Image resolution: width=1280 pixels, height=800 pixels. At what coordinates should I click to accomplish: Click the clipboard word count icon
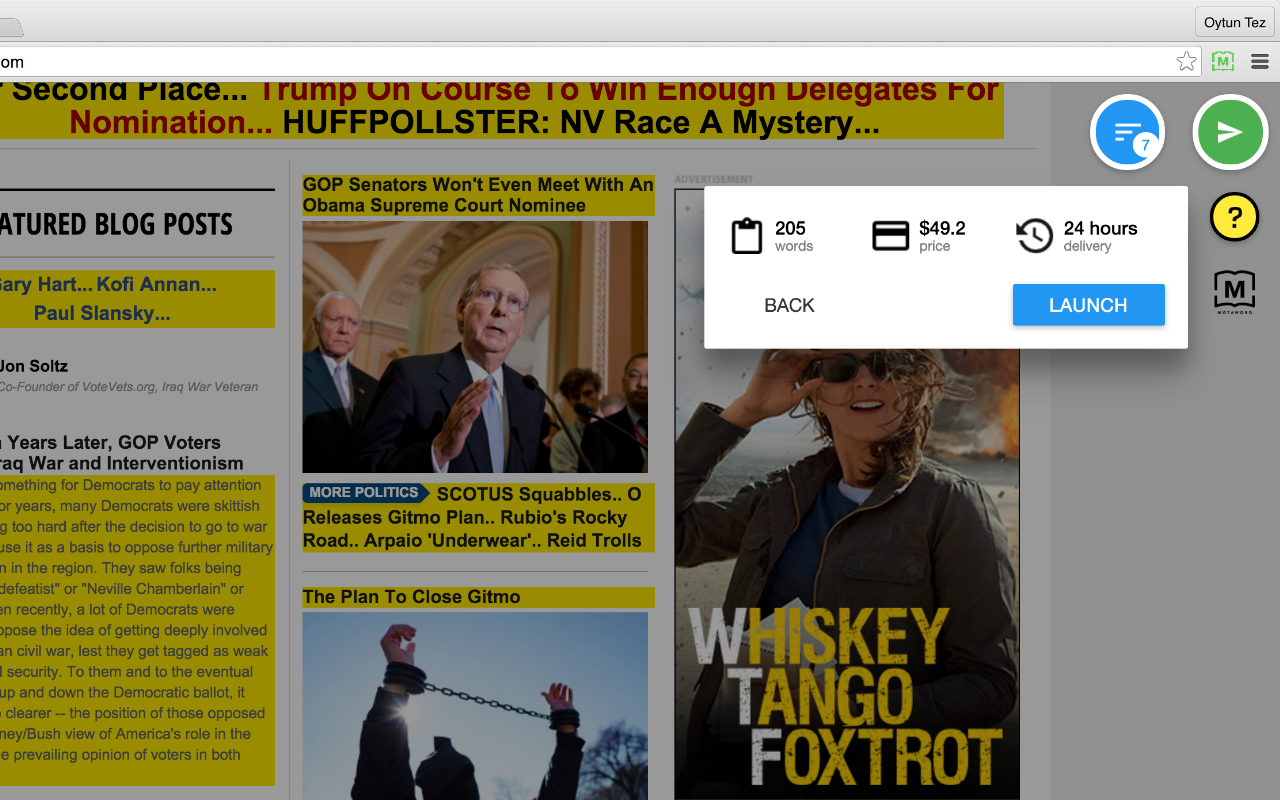(747, 236)
